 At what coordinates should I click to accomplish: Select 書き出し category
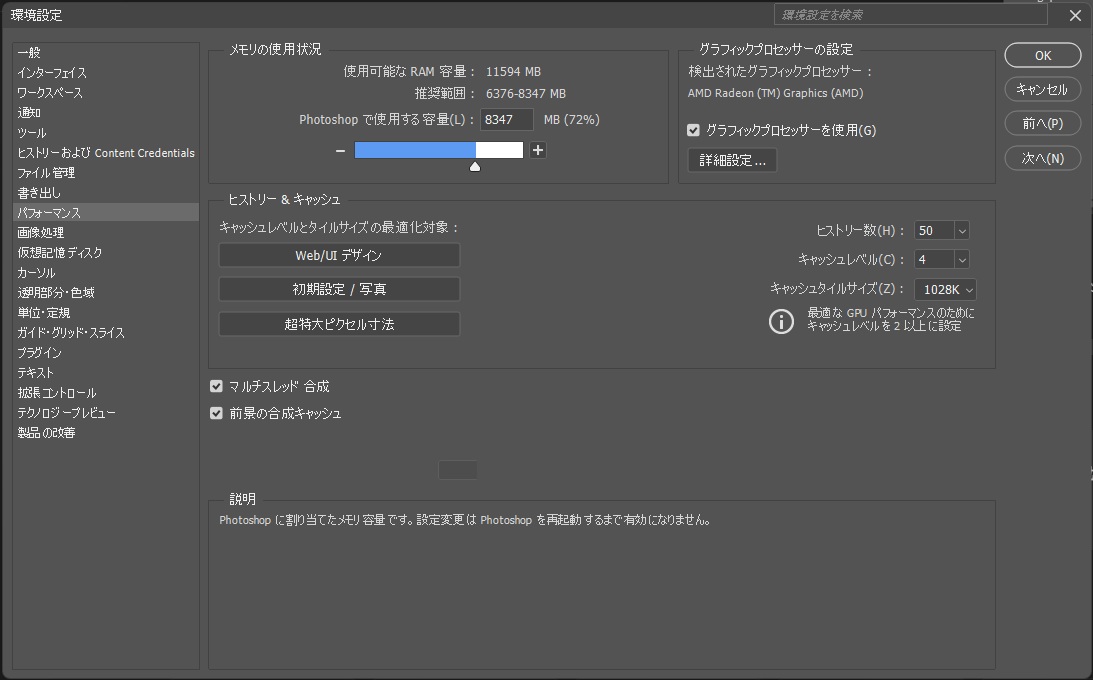coord(106,193)
